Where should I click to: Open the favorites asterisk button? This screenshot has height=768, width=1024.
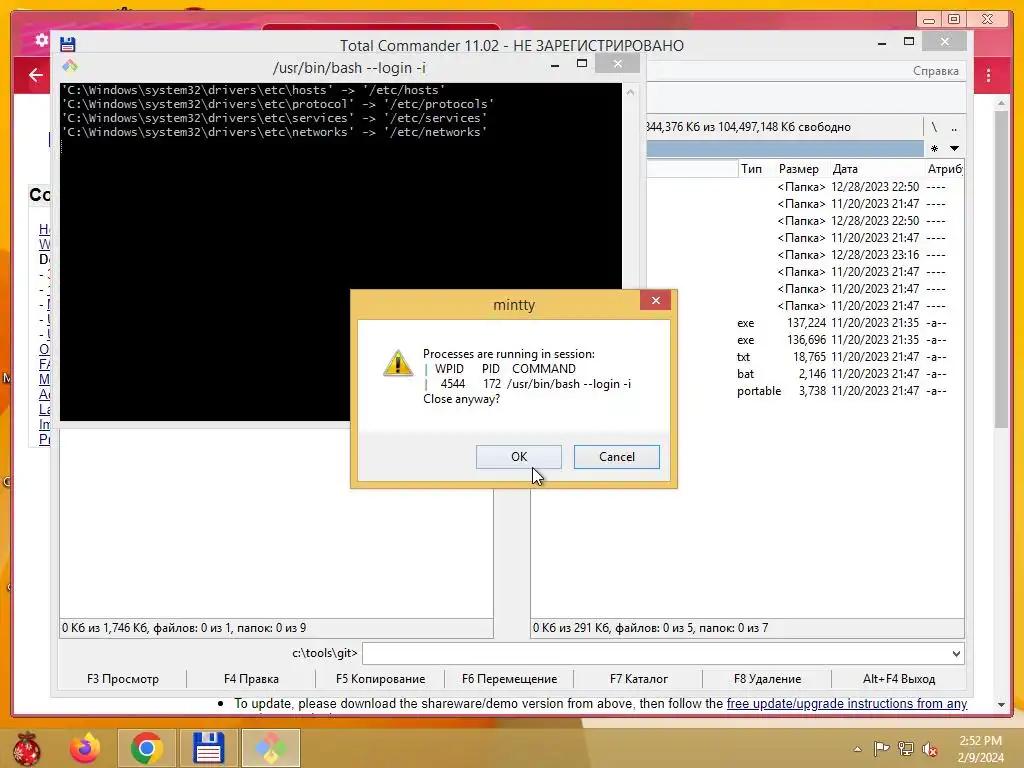pos(935,148)
